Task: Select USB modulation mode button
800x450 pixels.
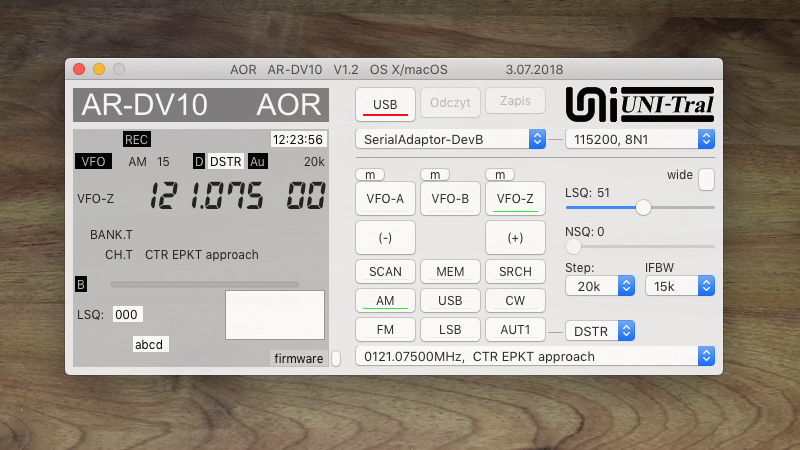Action: point(450,301)
